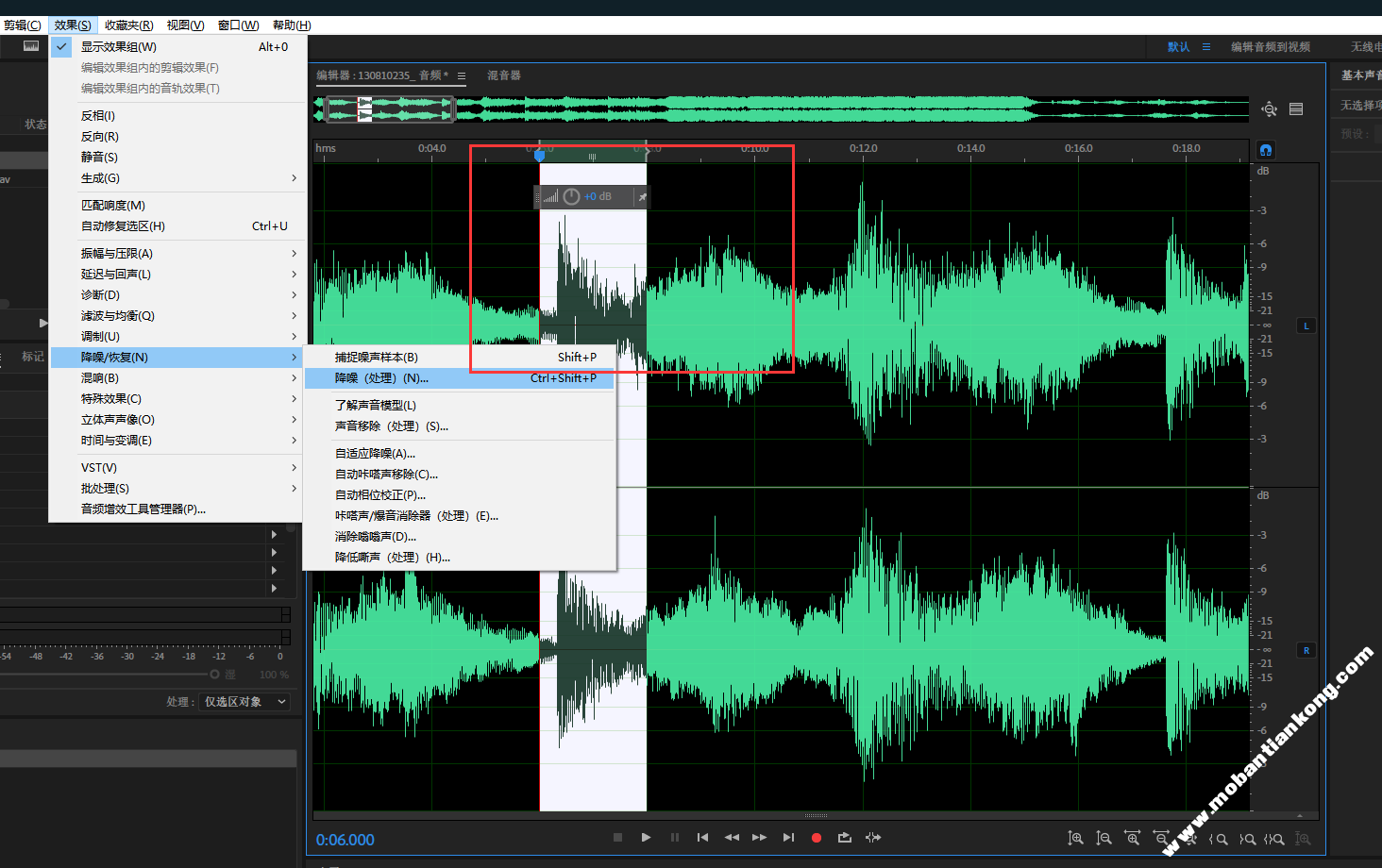Expand 混响(B) submenu
This screenshot has height=868, width=1382.
tap(177, 377)
